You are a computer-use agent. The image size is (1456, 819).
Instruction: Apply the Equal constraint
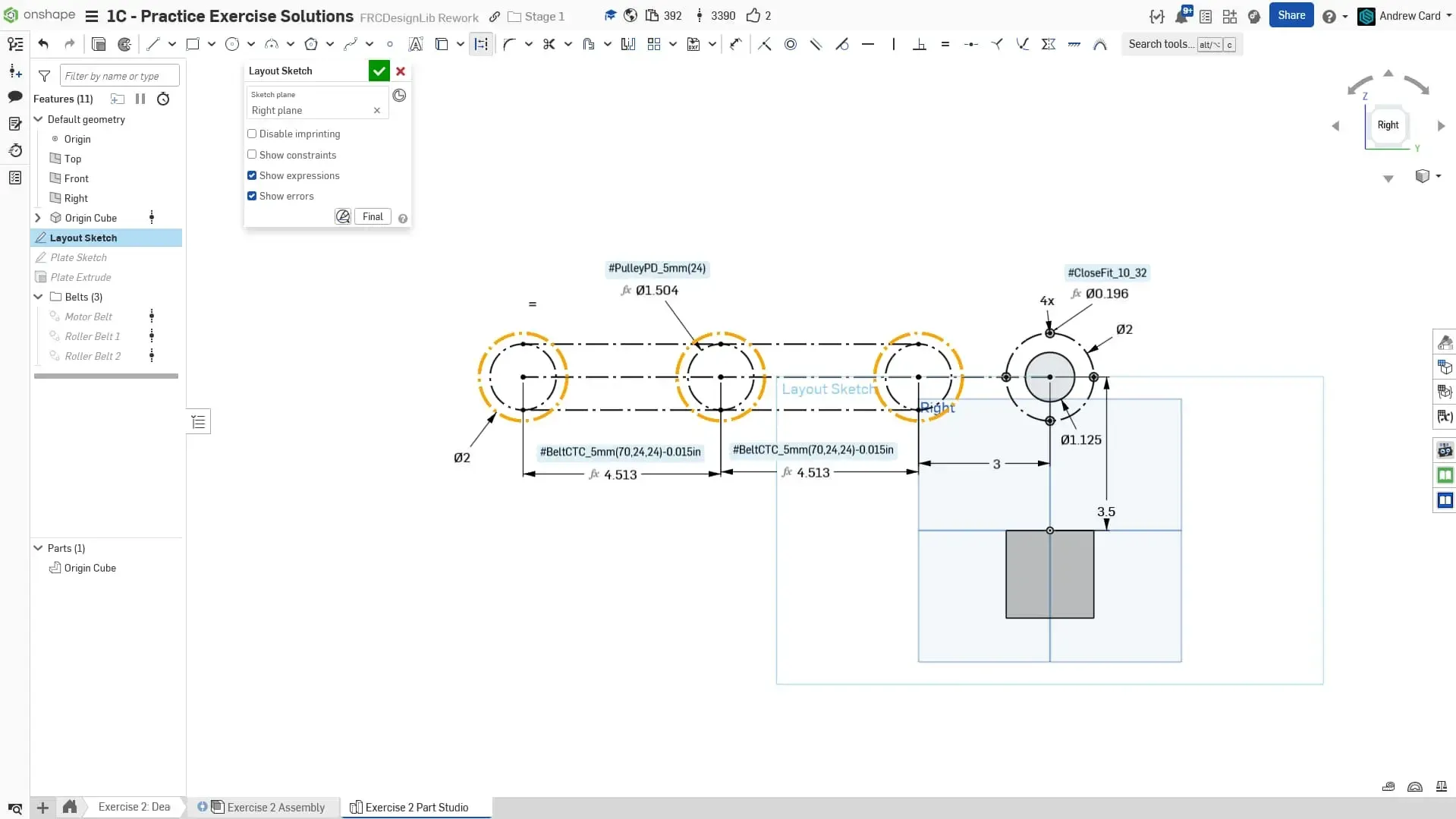coord(945,44)
